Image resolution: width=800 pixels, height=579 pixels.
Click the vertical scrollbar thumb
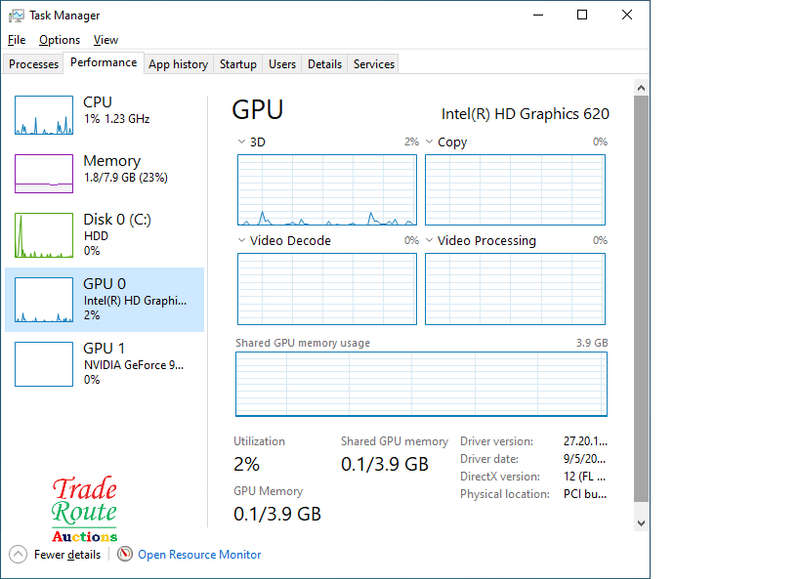641,299
